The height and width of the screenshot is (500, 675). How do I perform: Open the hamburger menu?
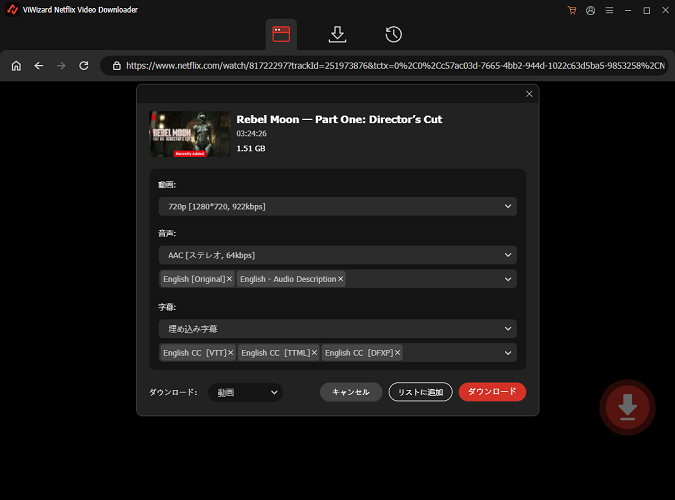[x=609, y=10]
